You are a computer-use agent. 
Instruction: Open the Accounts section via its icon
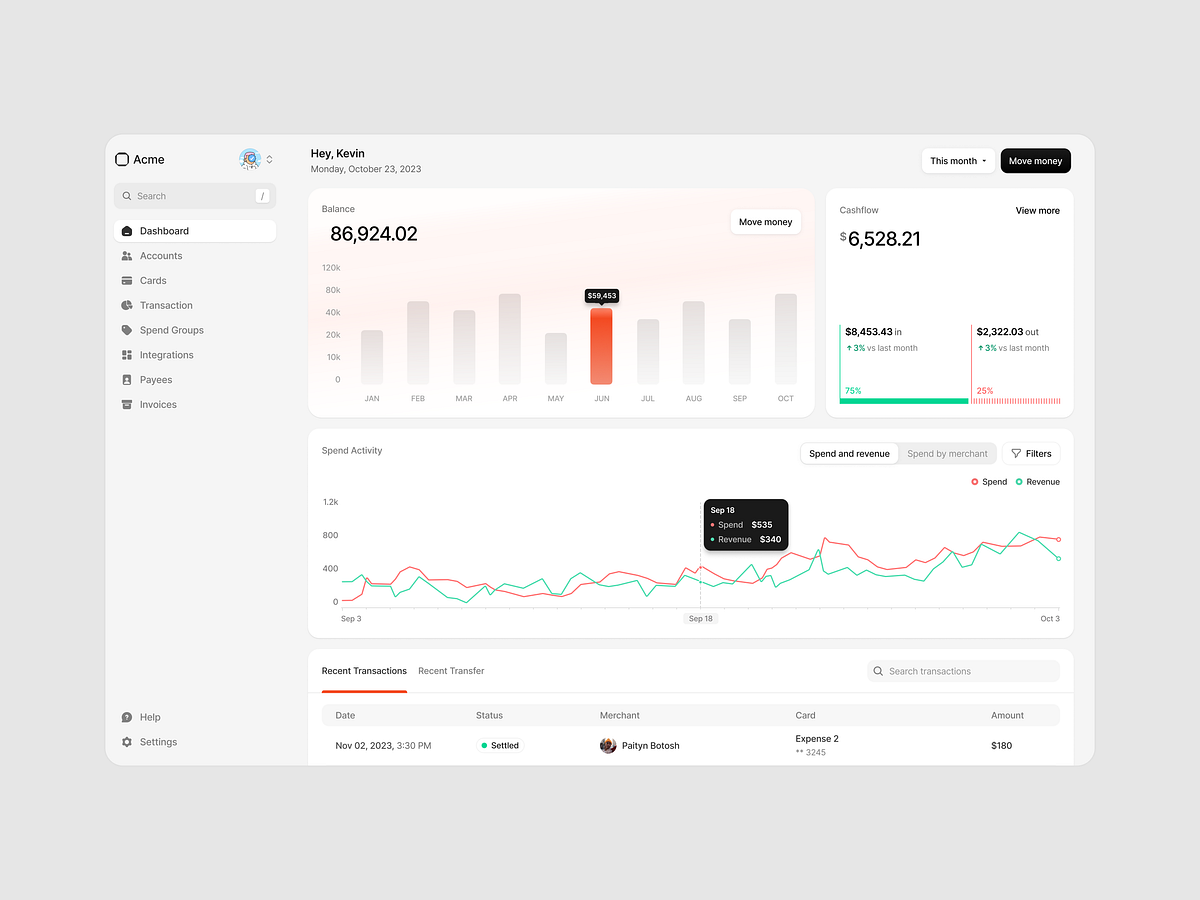click(x=128, y=256)
